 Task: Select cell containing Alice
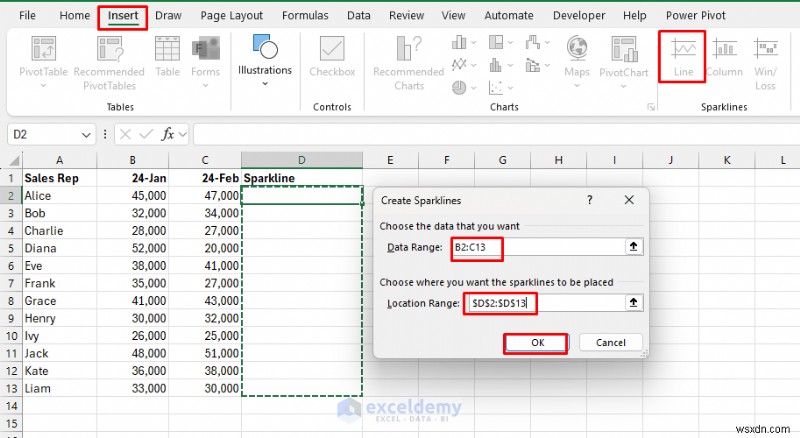click(x=59, y=196)
